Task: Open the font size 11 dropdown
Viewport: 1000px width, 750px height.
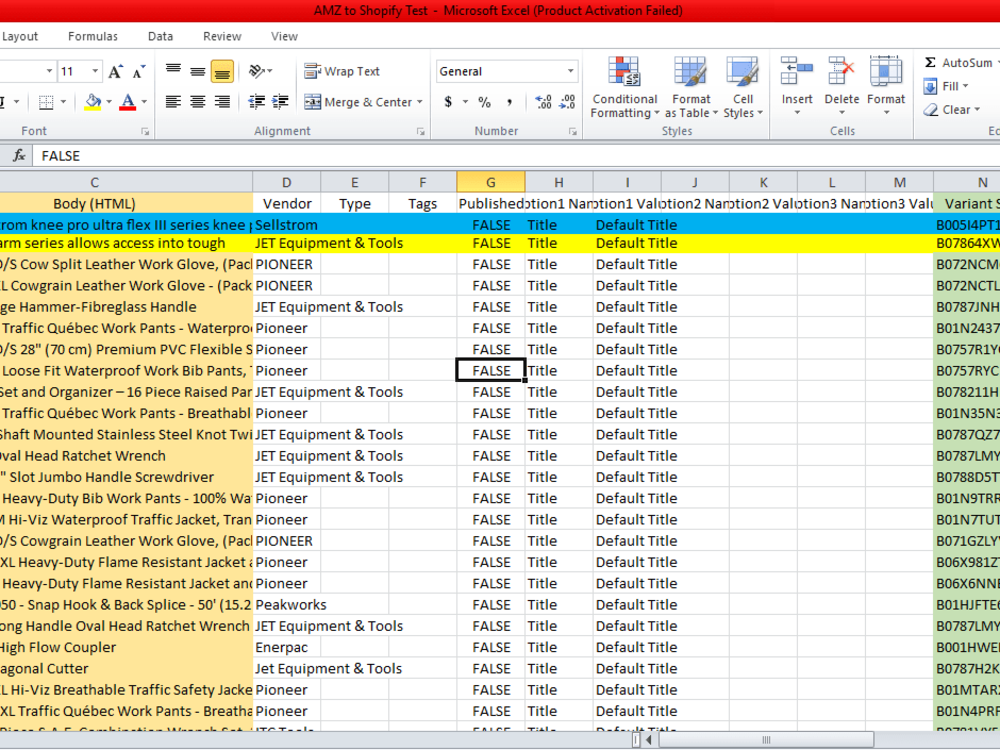Action: click(x=95, y=71)
